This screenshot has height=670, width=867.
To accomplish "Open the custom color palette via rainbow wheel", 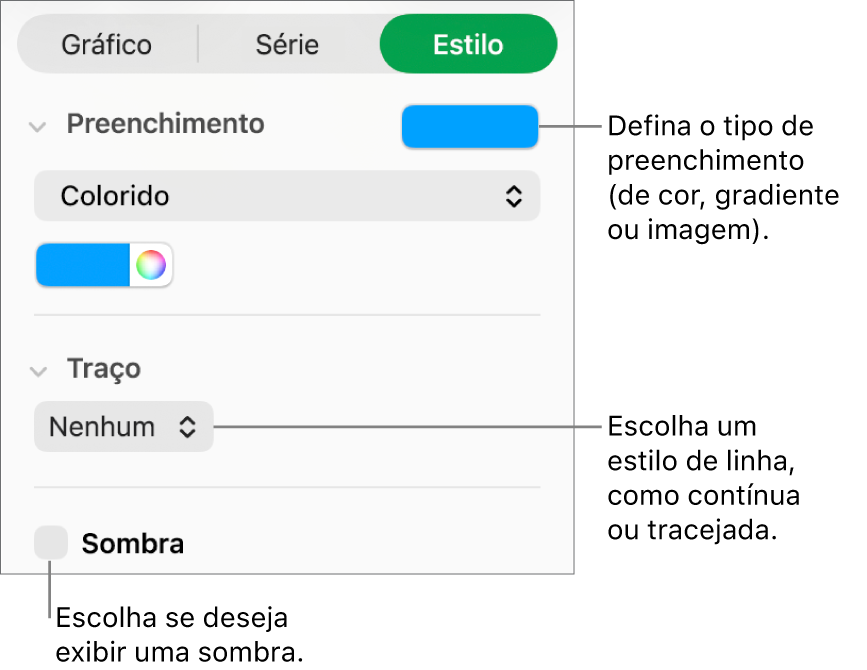I will point(151,264).
